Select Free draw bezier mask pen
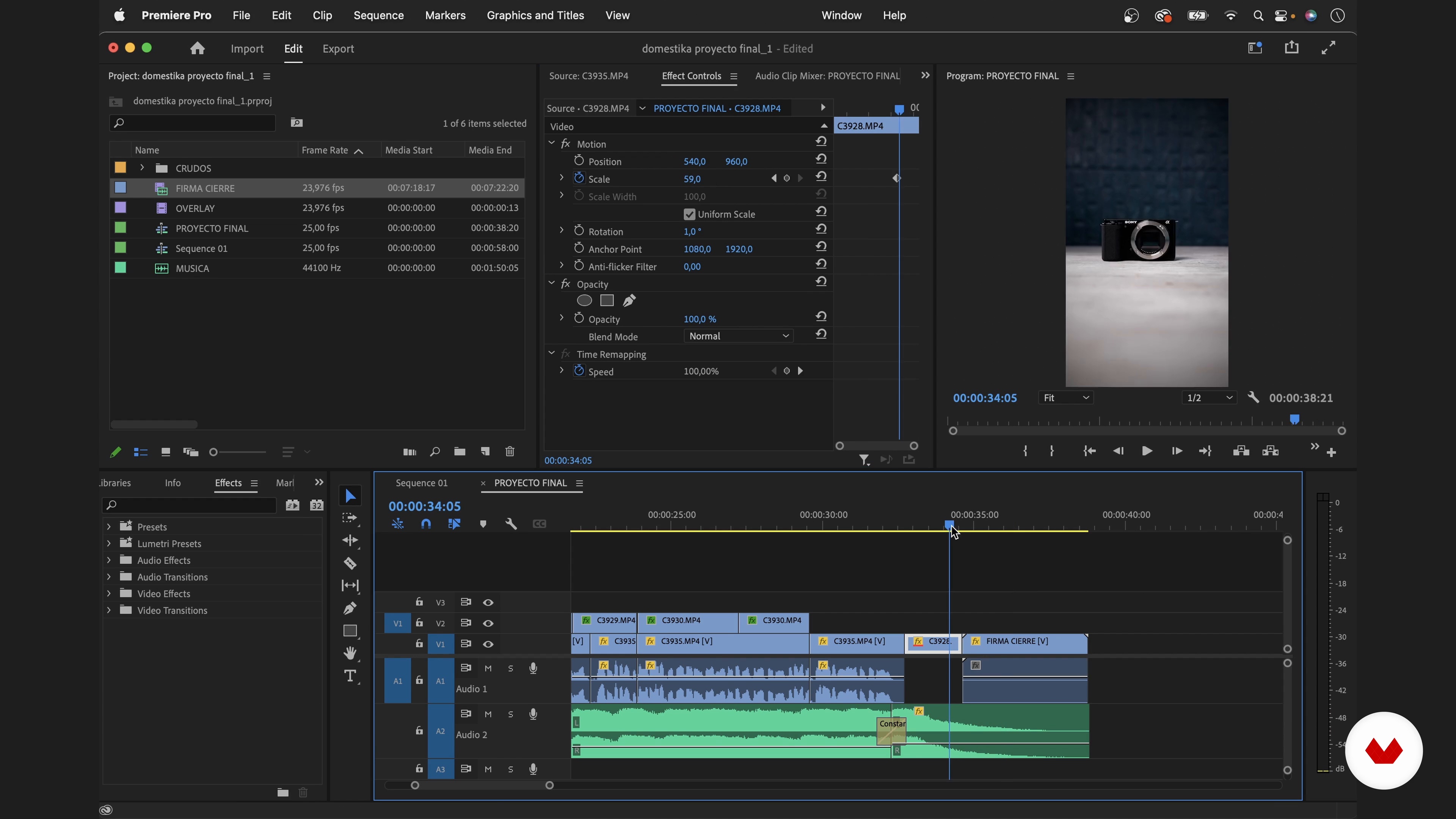1456x819 pixels. click(x=629, y=301)
